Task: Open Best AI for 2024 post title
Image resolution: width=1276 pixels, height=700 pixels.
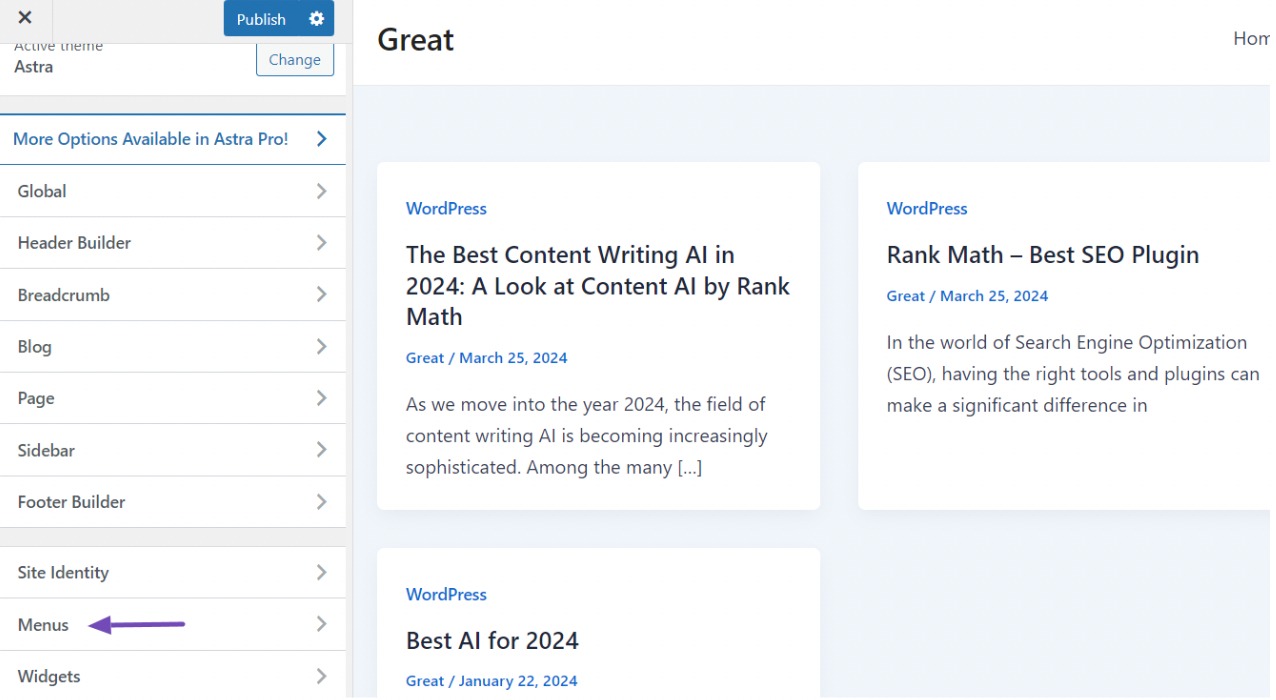Action: click(492, 641)
